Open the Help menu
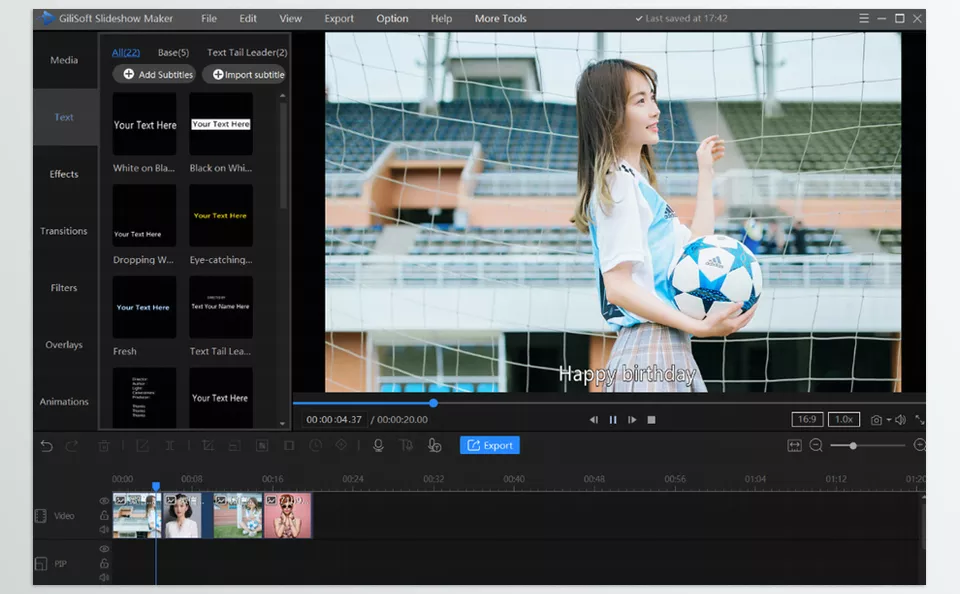Viewport: 960px width, 594px height. pos(441,18)
